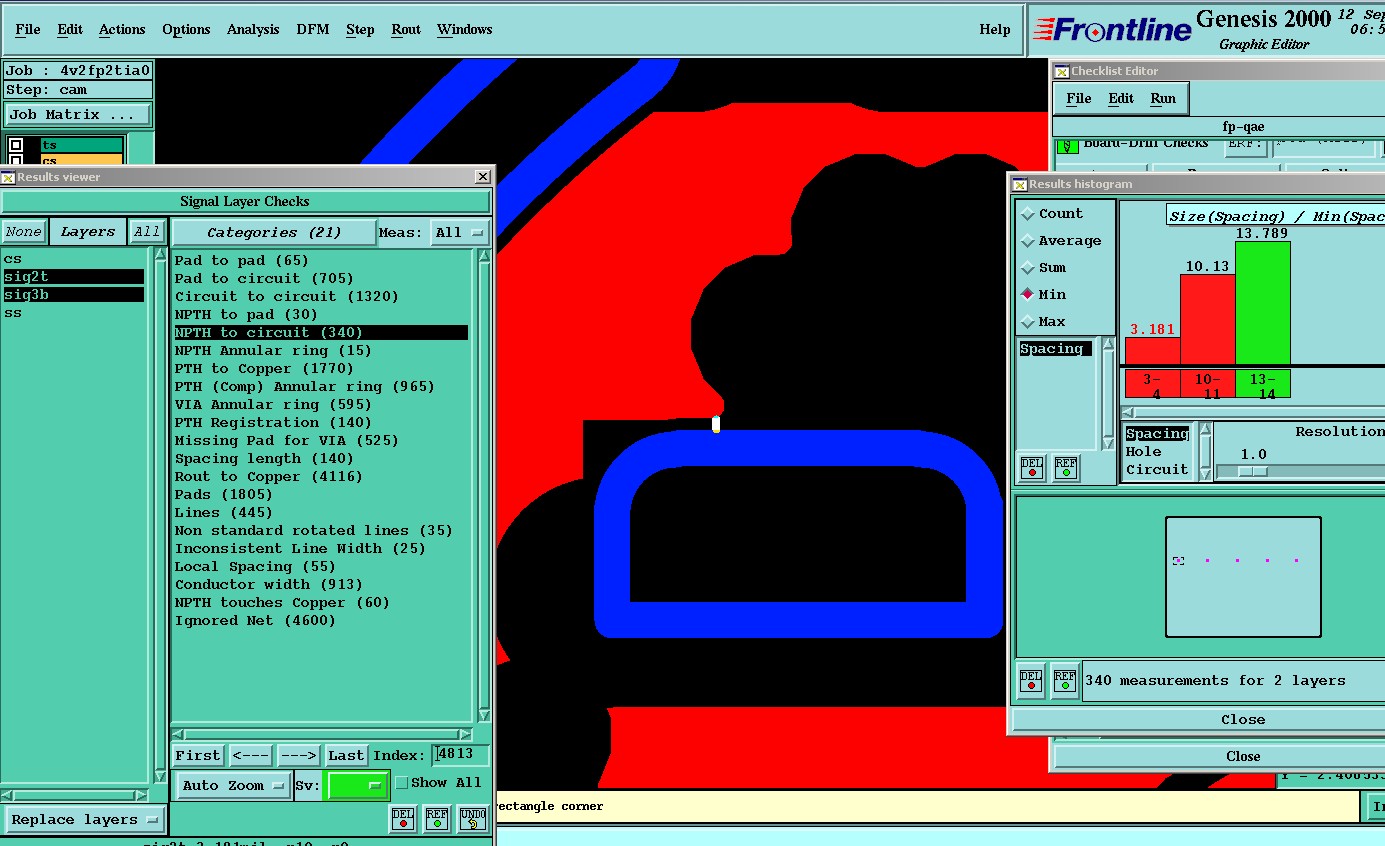Click Results histogram title bar window icon
1385x846 pixels.
pyautogui.click(x=1020, y=184)
